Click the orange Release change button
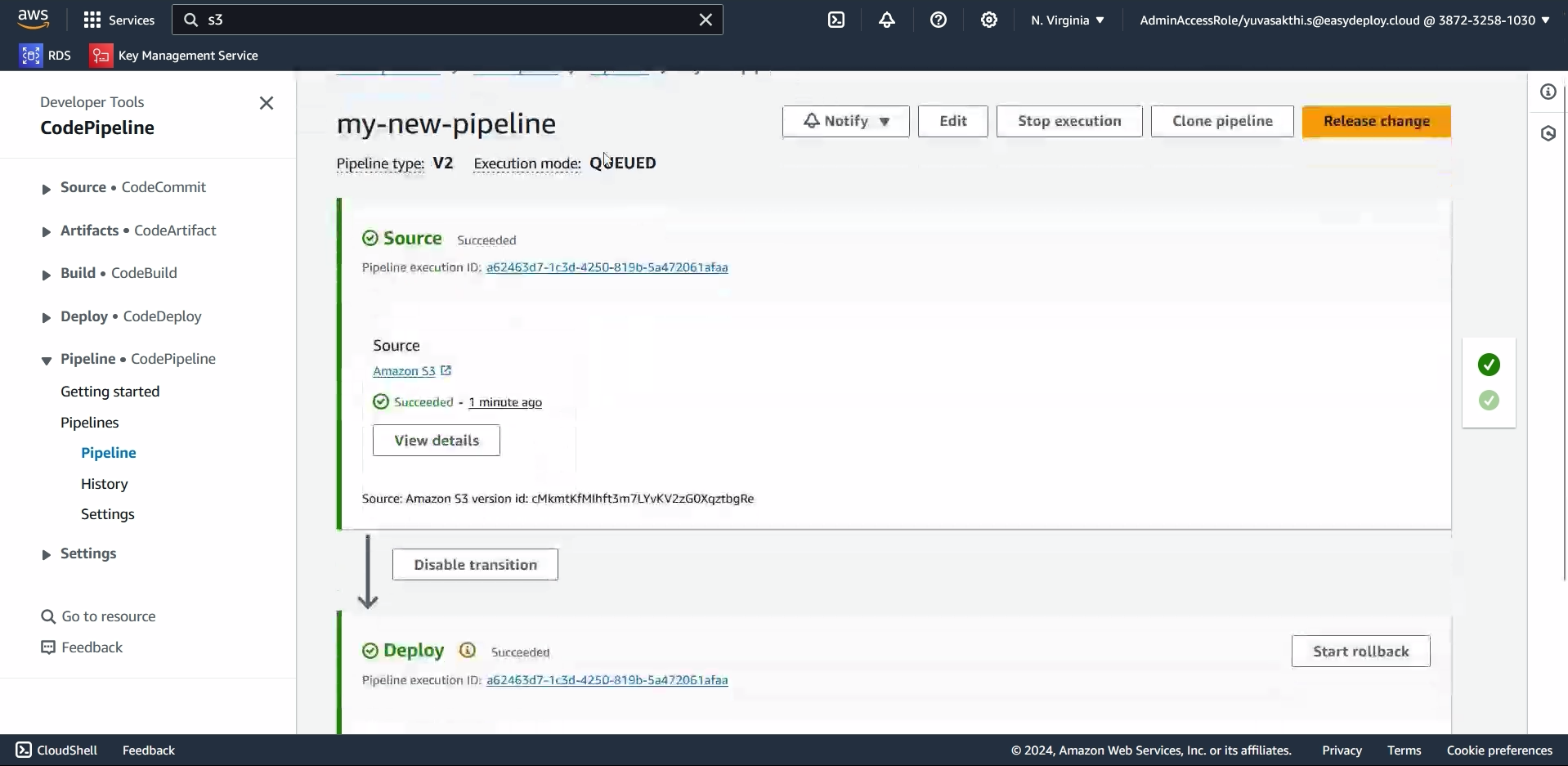This screenshot has height=766, width=1568. (1377, 121)
